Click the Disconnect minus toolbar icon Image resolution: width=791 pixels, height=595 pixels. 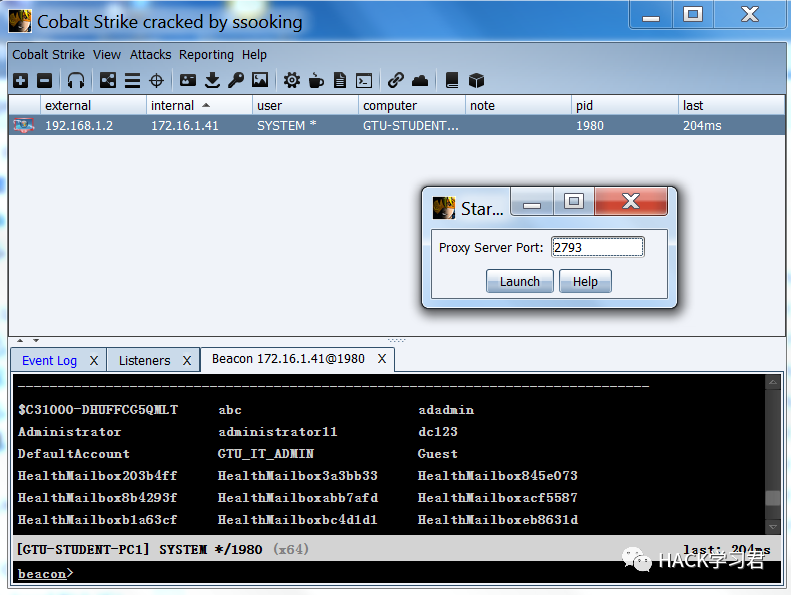[x=44, y=80]
